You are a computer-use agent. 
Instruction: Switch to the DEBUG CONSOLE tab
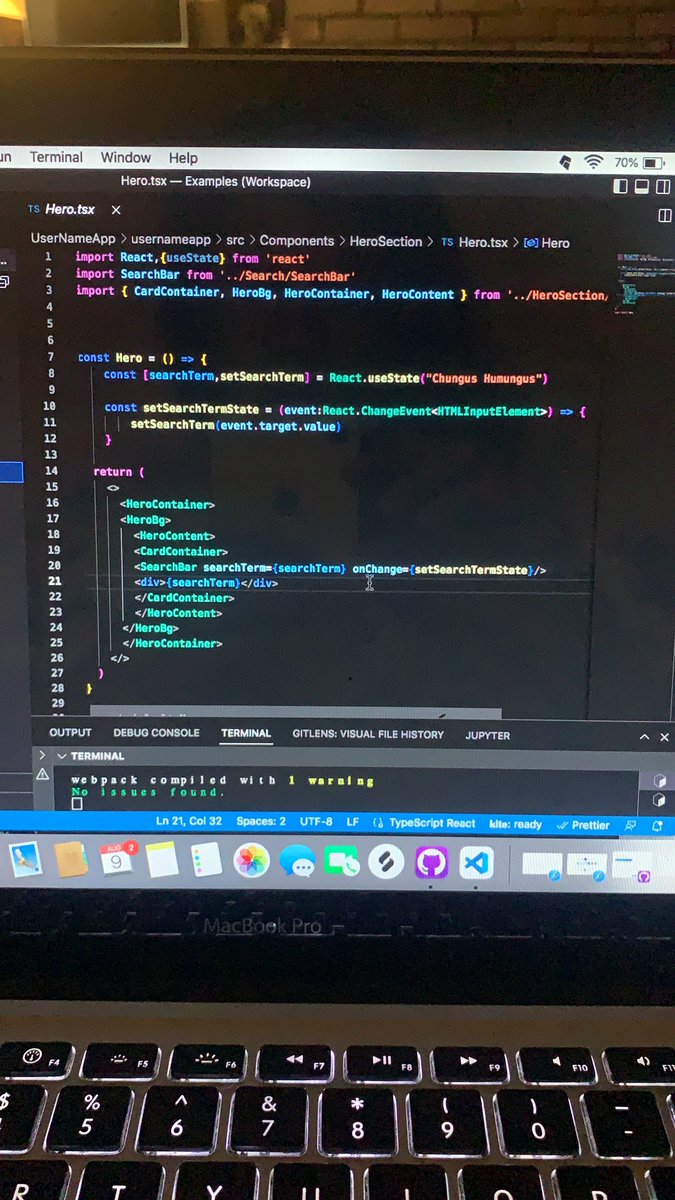pyautogui.click(x=156, y=733)
